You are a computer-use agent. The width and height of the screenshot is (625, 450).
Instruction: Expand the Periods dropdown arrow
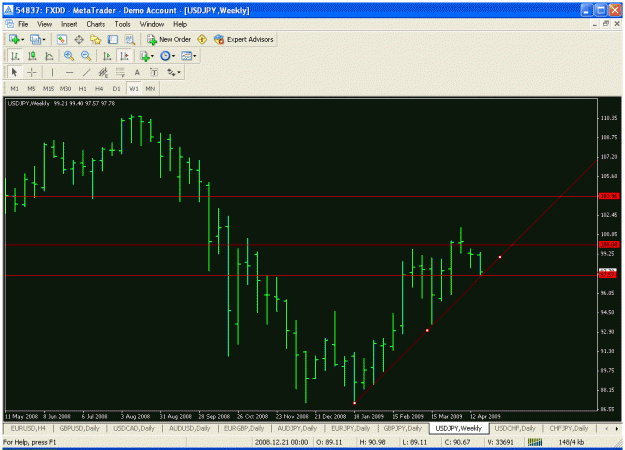(x=173, y=56)
